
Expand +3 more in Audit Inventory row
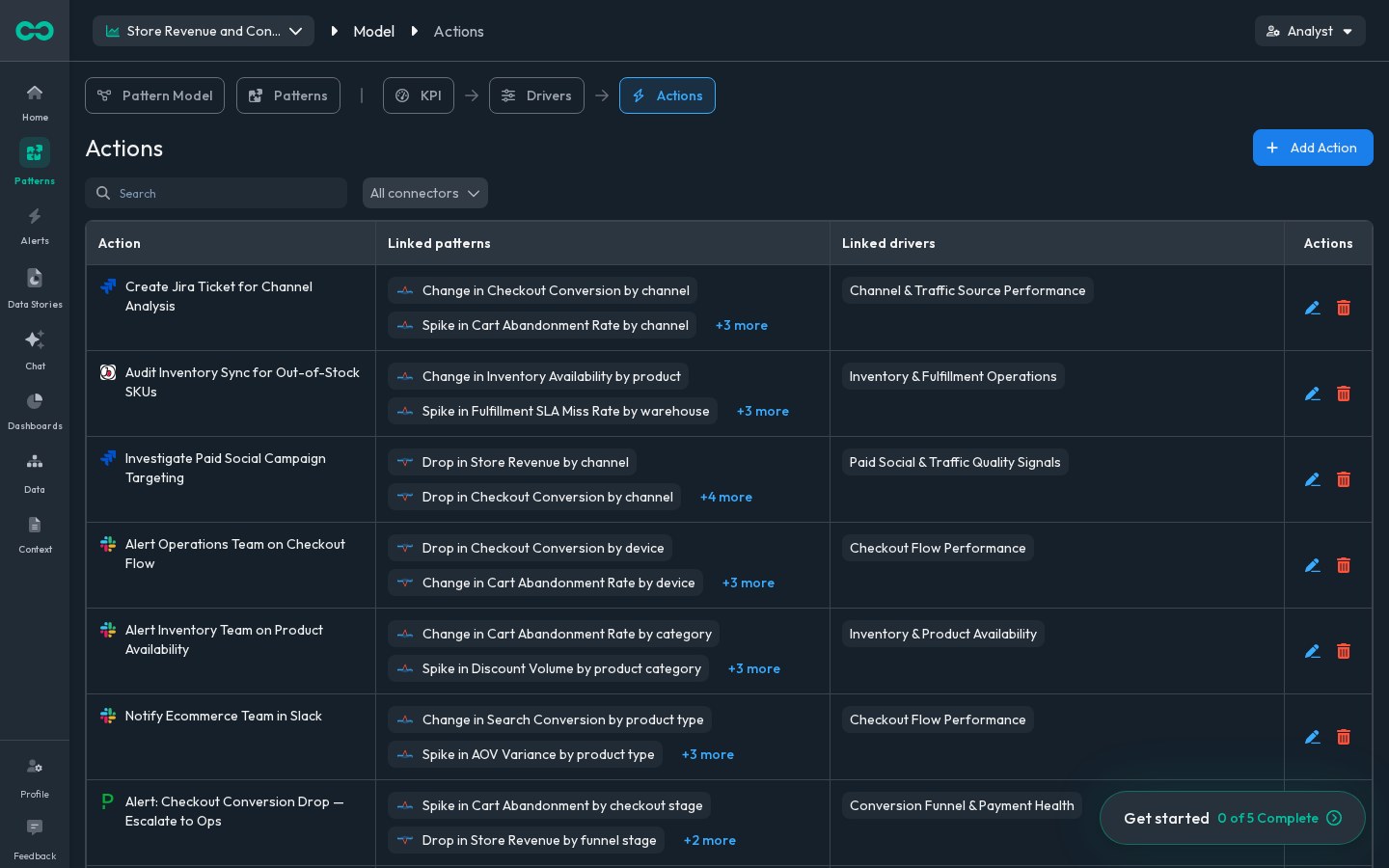(x=763, y=411)
